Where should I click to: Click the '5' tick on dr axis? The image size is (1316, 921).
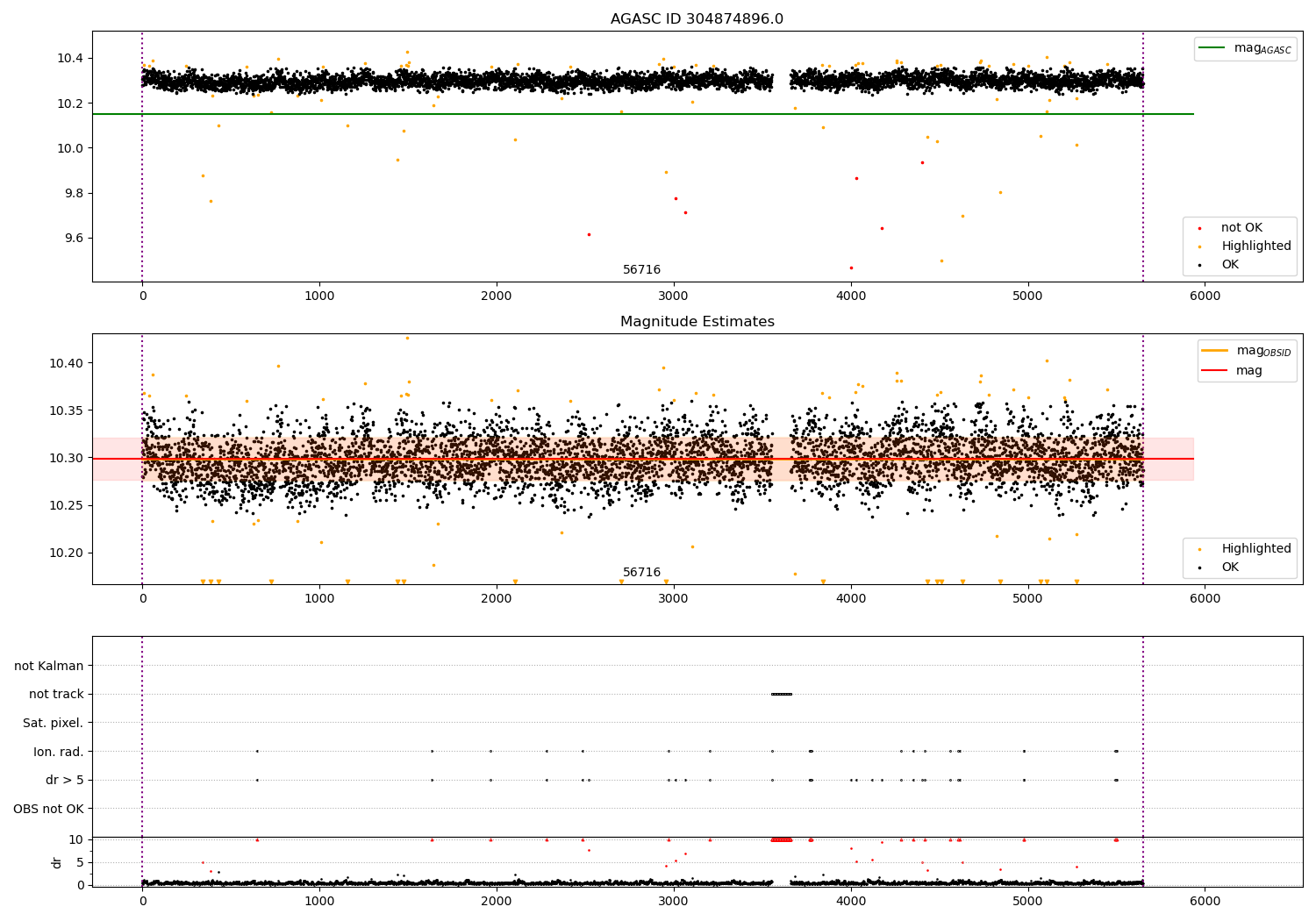80,862
